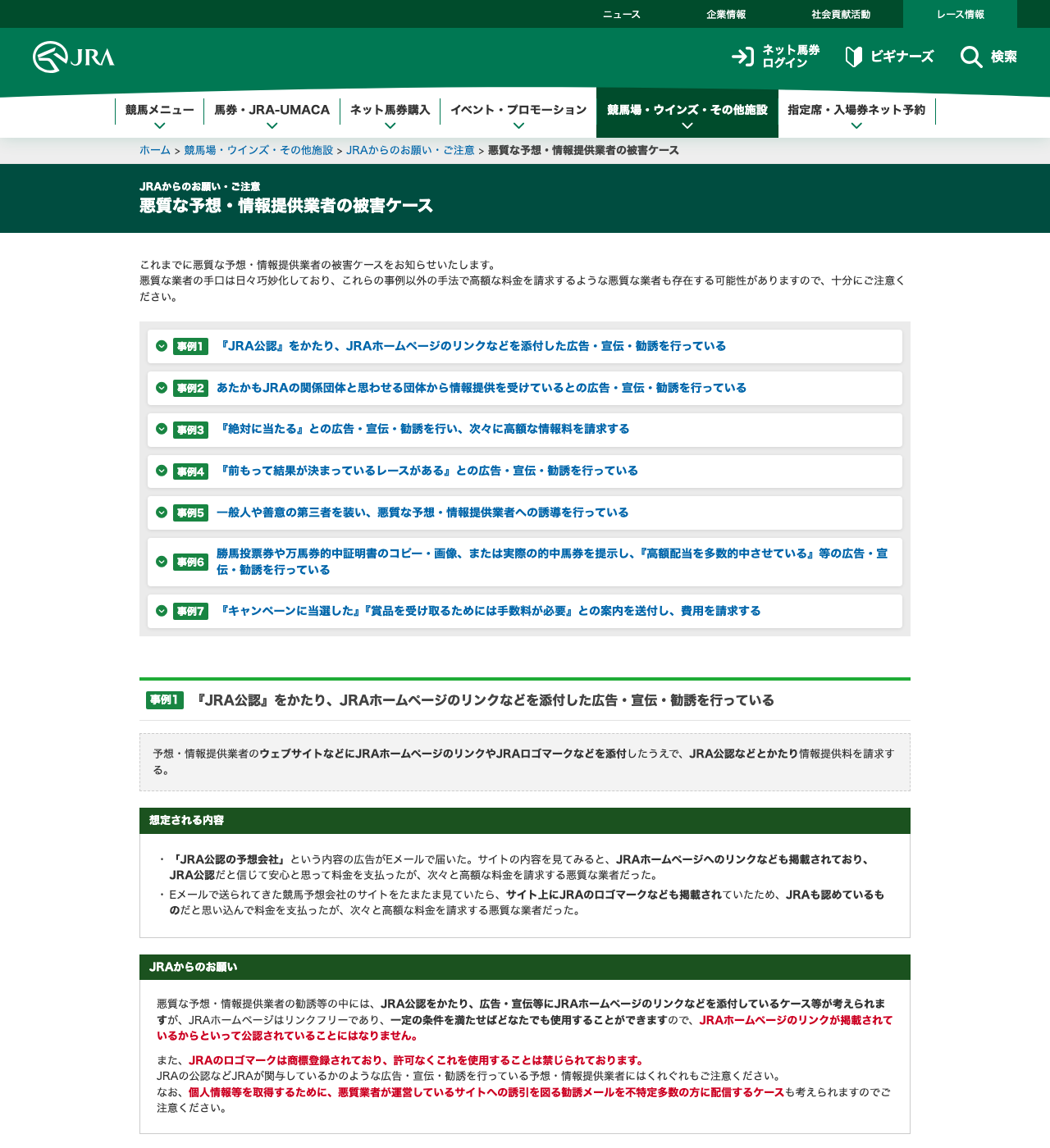Click the green JRAからのお願い section header
The height and width of the screenshot is (1148, 1050).
(525, 968)
